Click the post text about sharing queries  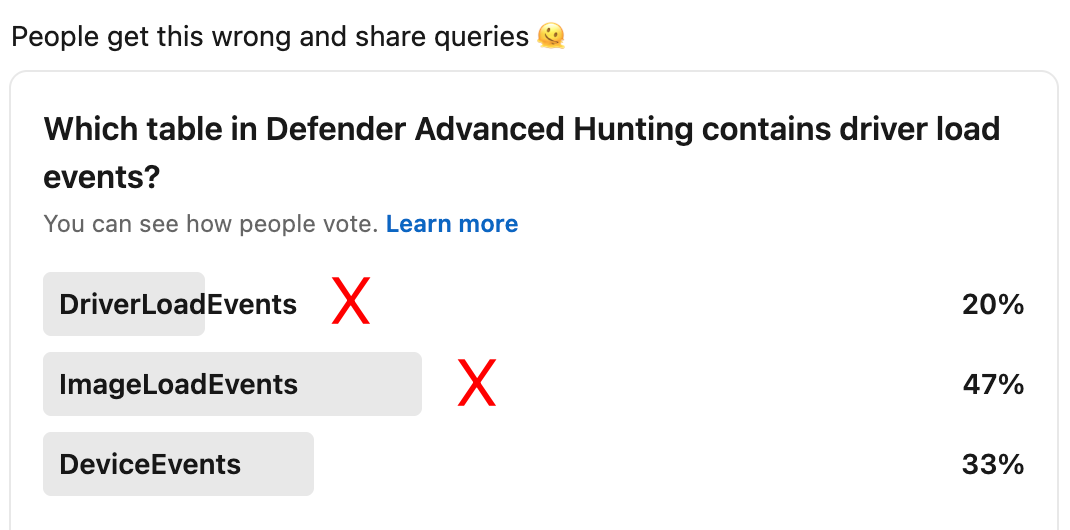click(x=270, y=37)
